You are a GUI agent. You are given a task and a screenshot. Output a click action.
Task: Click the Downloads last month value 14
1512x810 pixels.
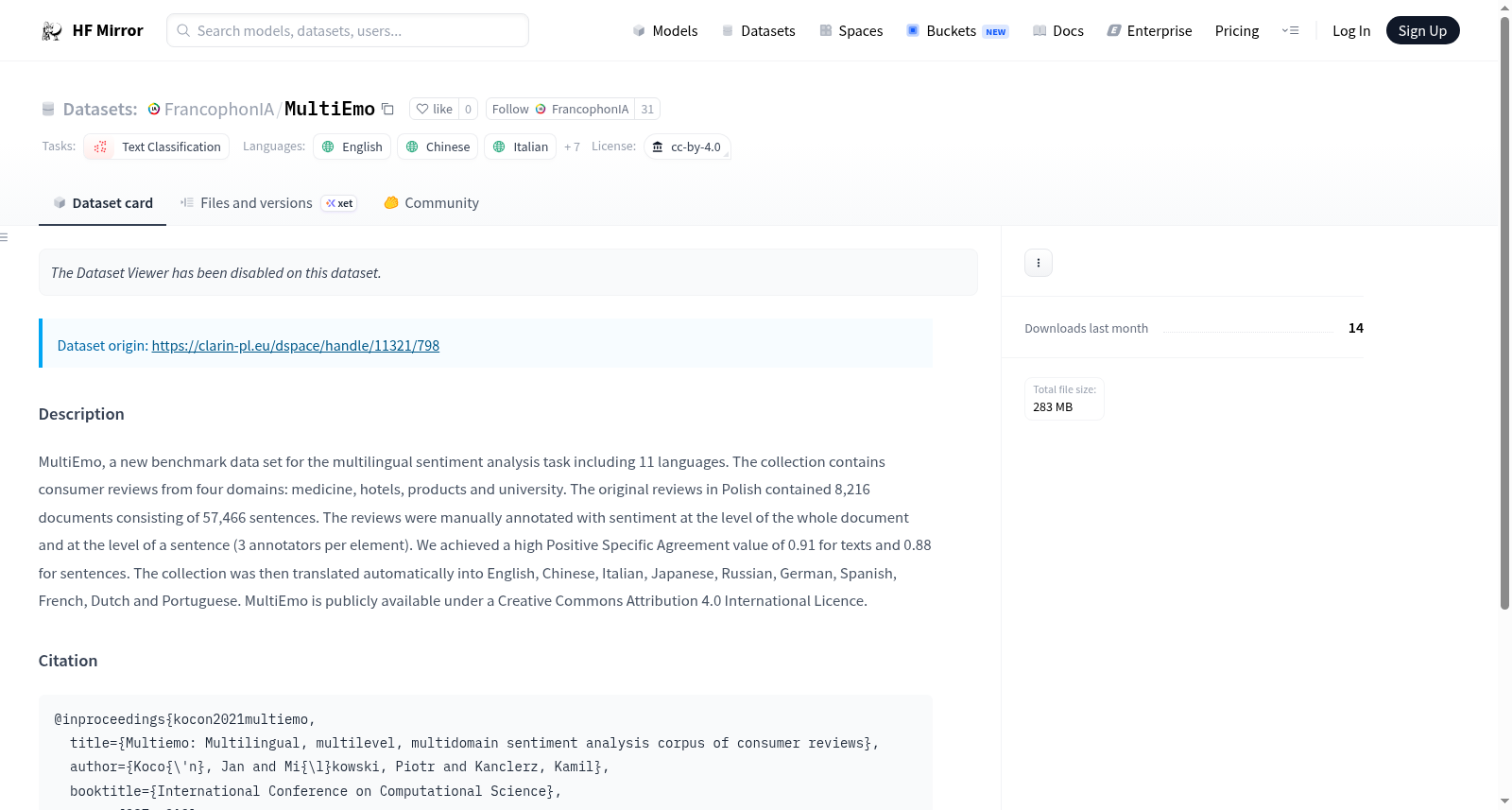click(x=1356, y=328)
